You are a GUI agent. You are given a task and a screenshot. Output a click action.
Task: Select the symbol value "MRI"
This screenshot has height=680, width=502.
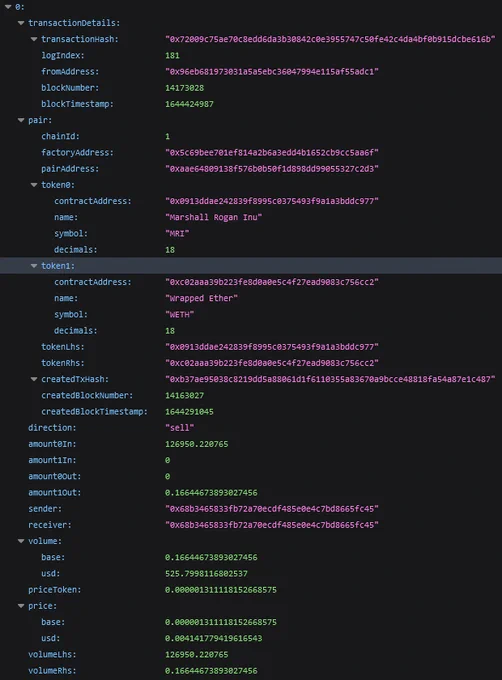pos(177,233)
